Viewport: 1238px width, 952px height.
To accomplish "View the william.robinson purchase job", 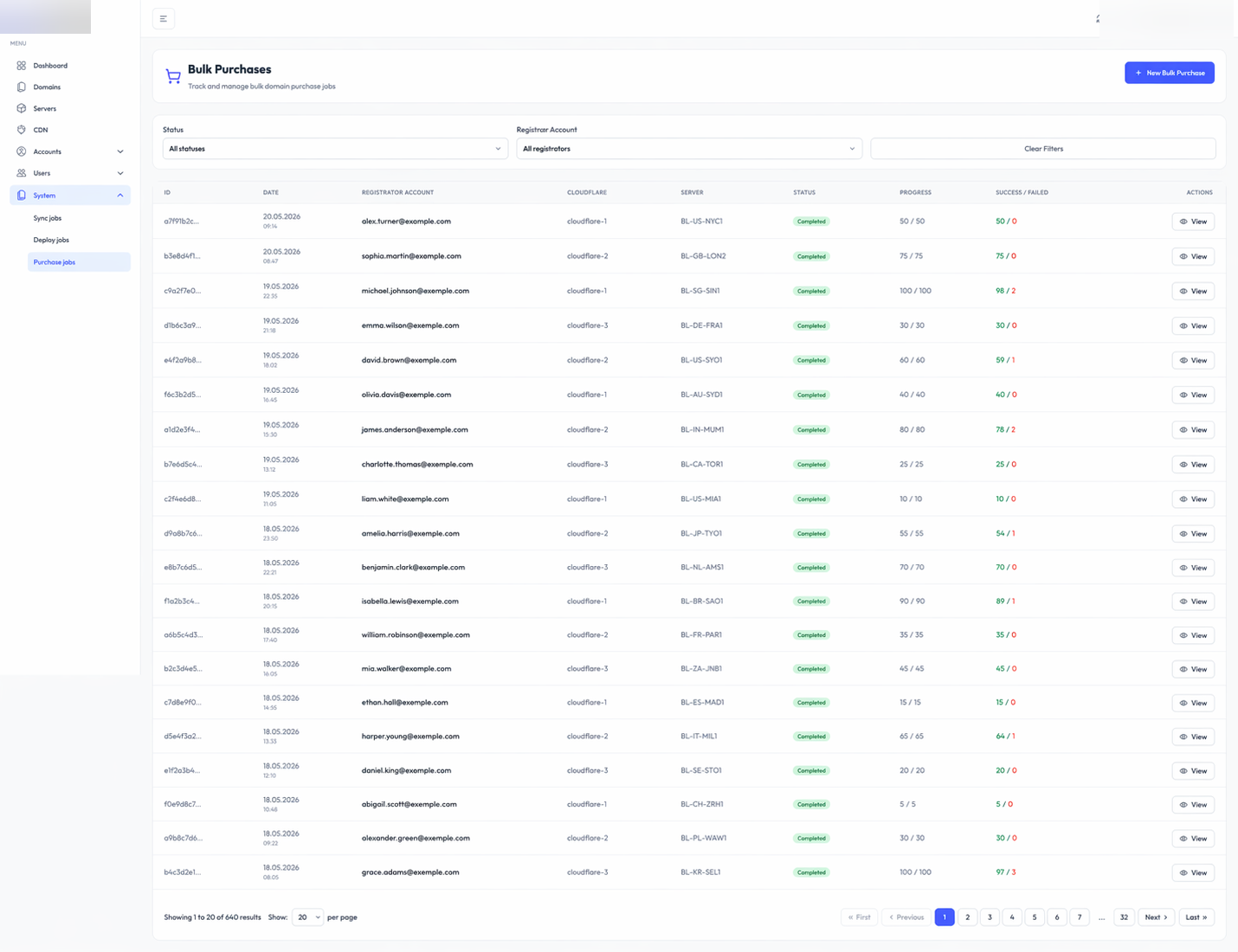I will coord(1193,635).
